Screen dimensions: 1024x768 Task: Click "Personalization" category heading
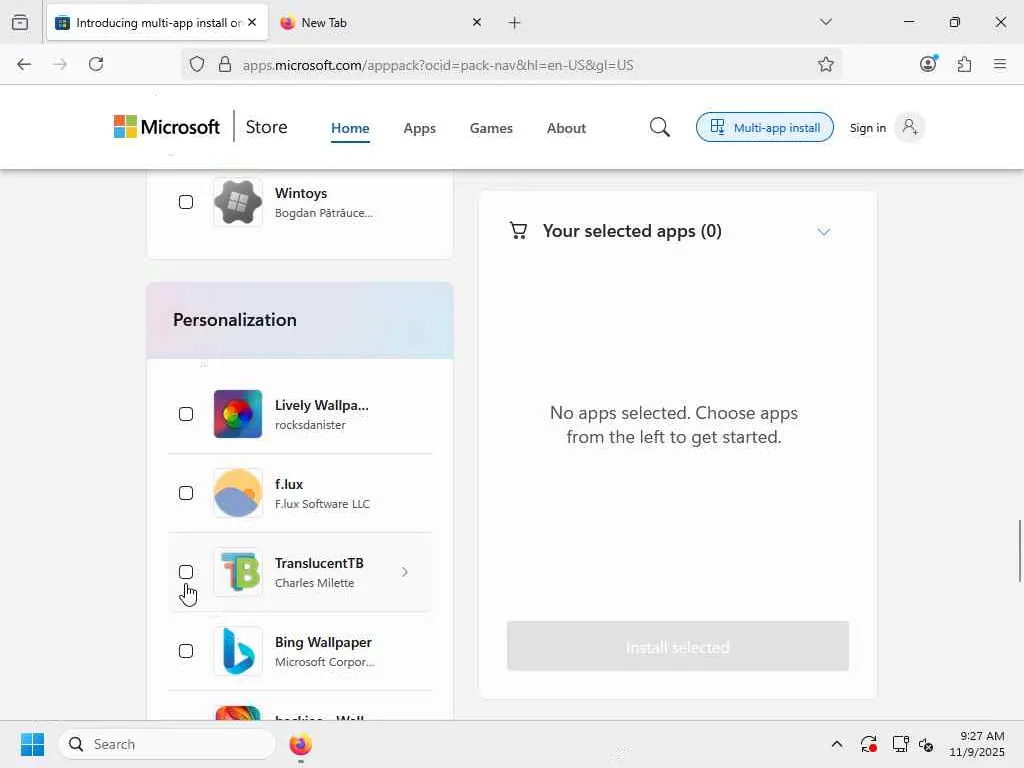click(x=235, y=320)
